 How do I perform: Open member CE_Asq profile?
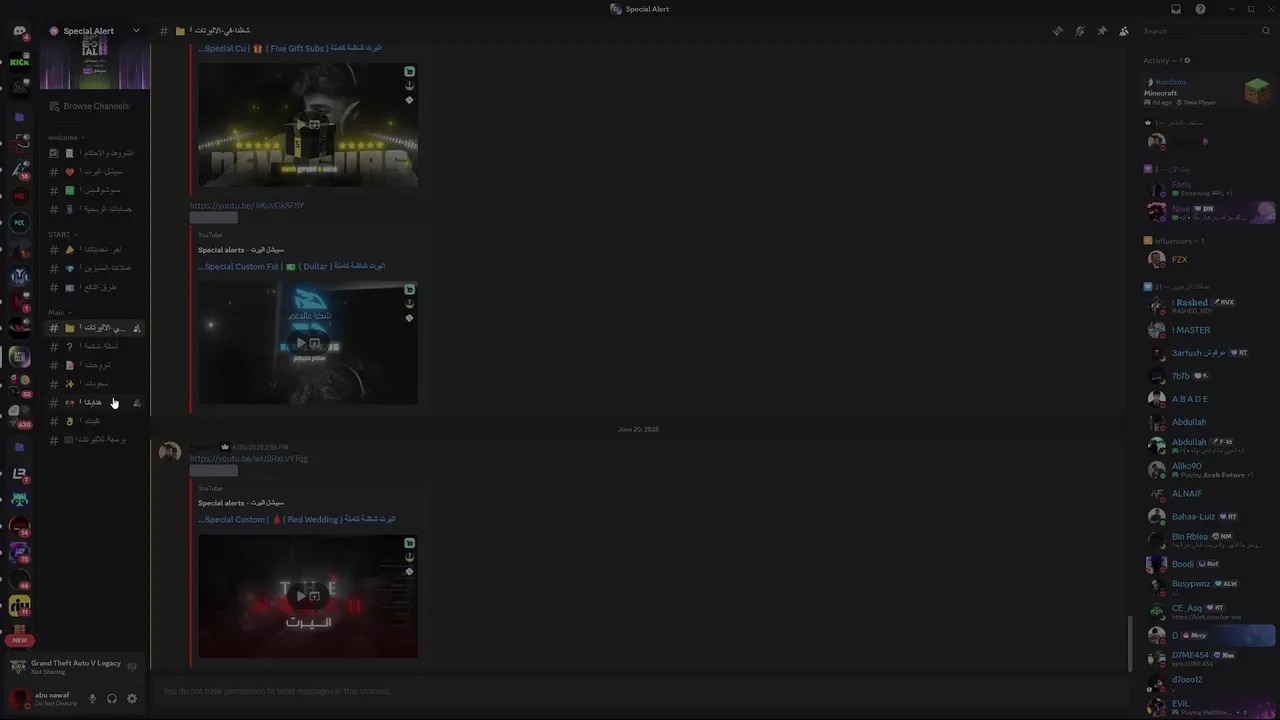click(1208, 611)
